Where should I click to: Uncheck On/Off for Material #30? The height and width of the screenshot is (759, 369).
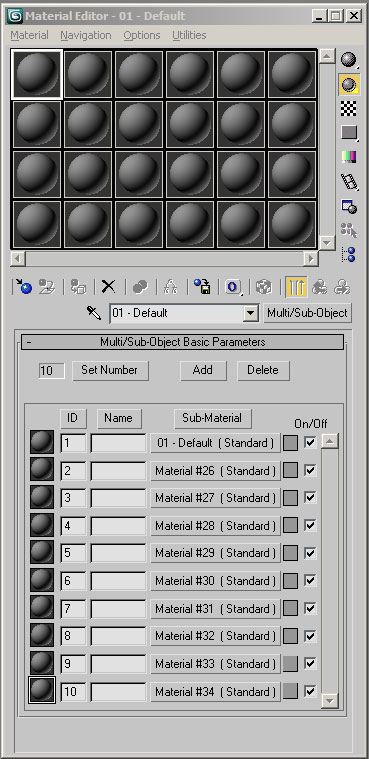pyautogui.click(x=310, y=580)
